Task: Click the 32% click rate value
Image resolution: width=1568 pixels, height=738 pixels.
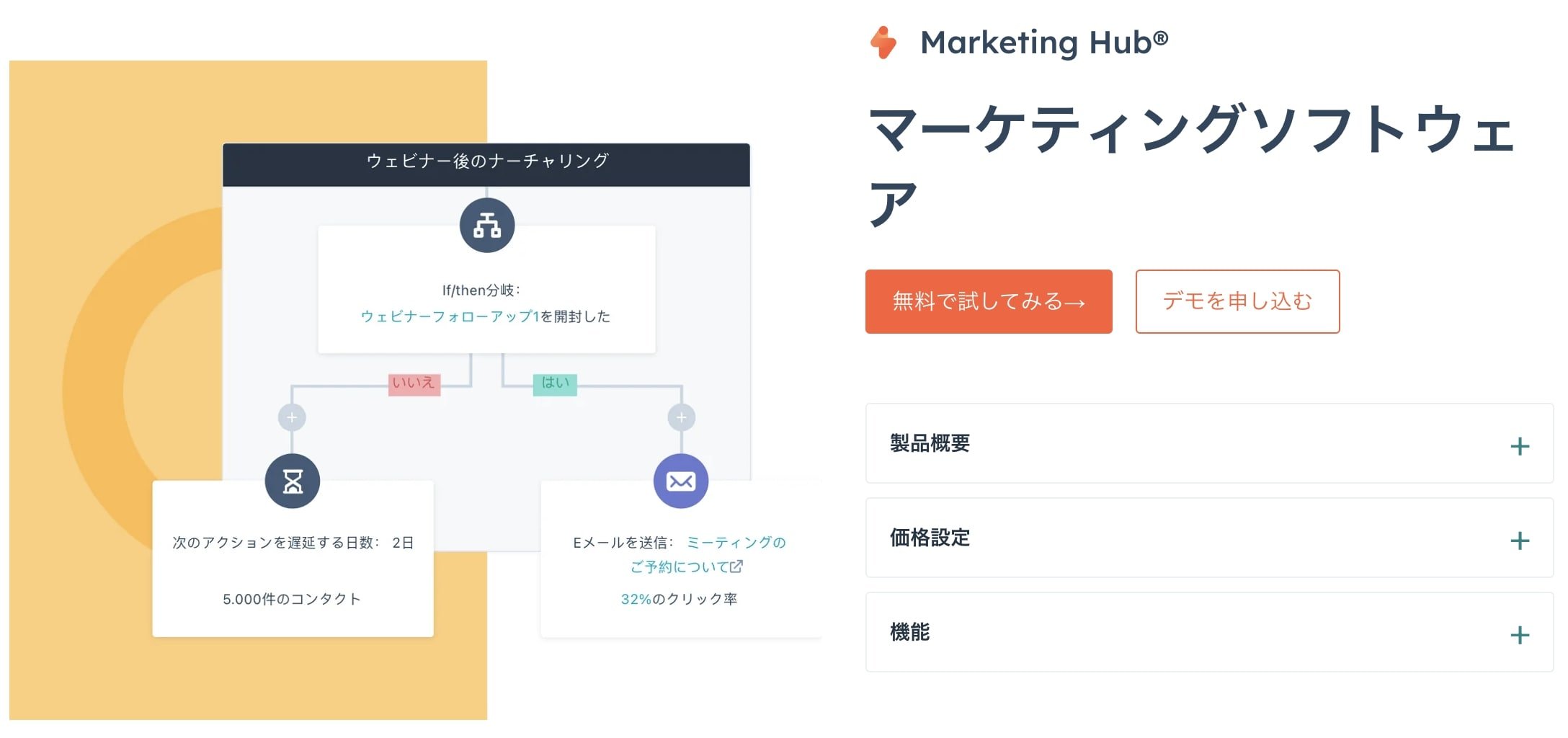Action: [x=636, y=599]
